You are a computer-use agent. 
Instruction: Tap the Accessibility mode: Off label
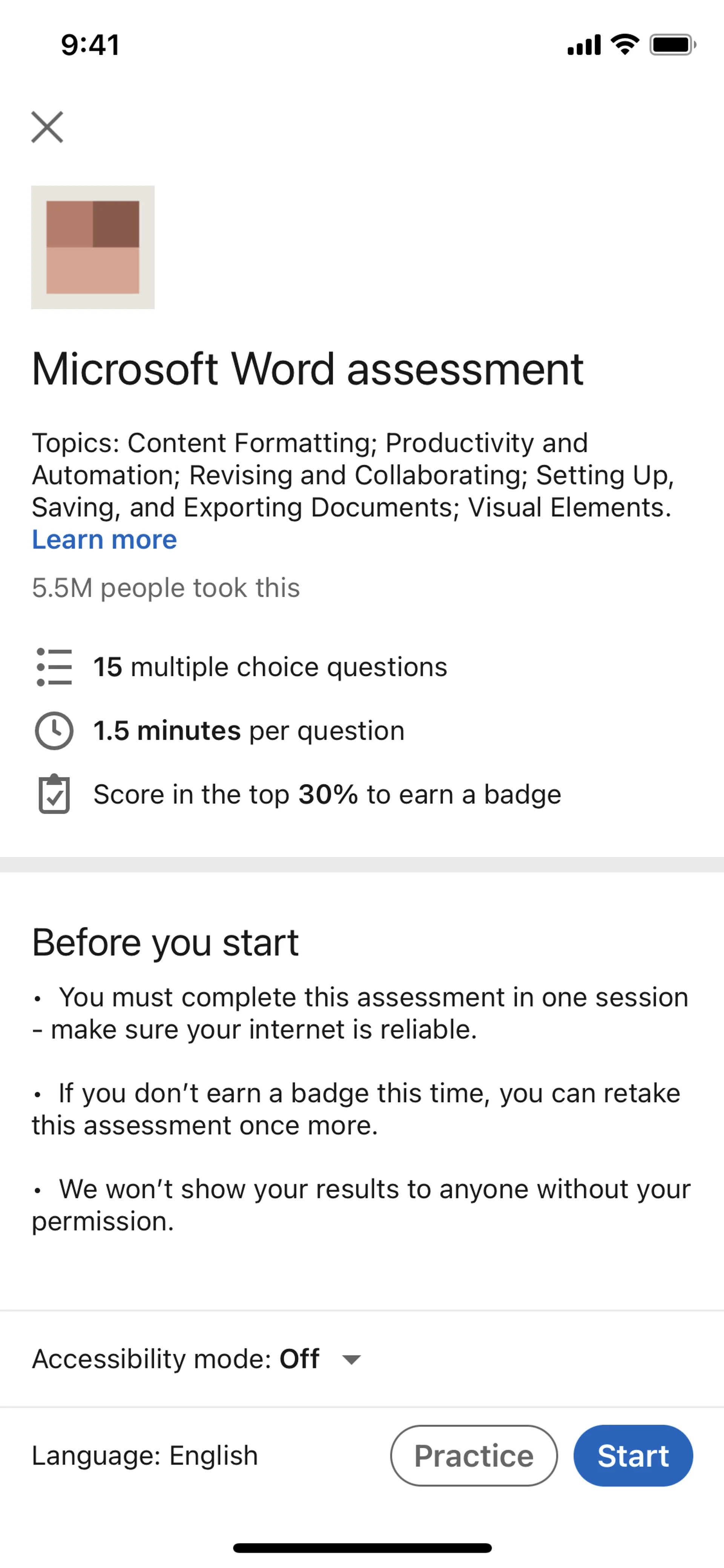[x=175, y=1359]
